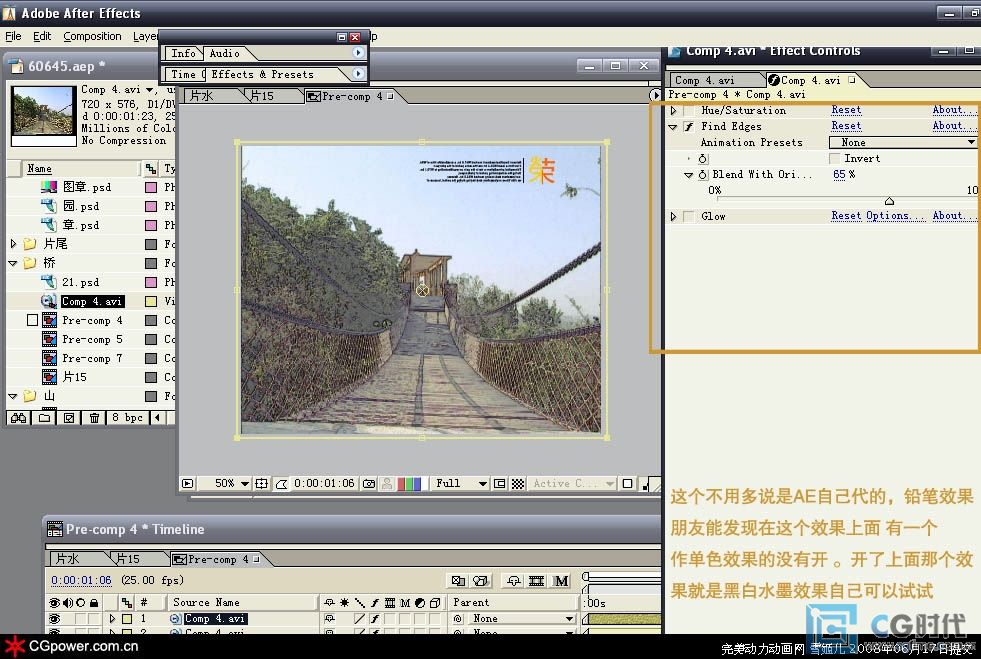Toggle the Frame Blending enable button
981x659 pixels.
536,581
